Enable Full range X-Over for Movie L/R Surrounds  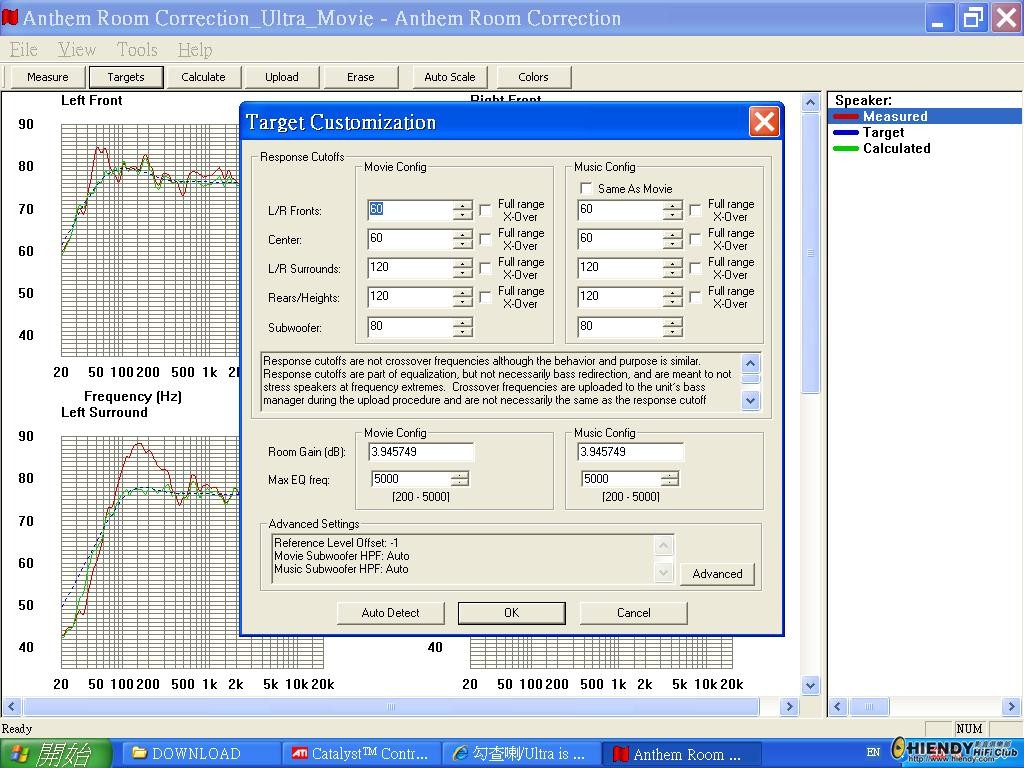tap(485, 268)
